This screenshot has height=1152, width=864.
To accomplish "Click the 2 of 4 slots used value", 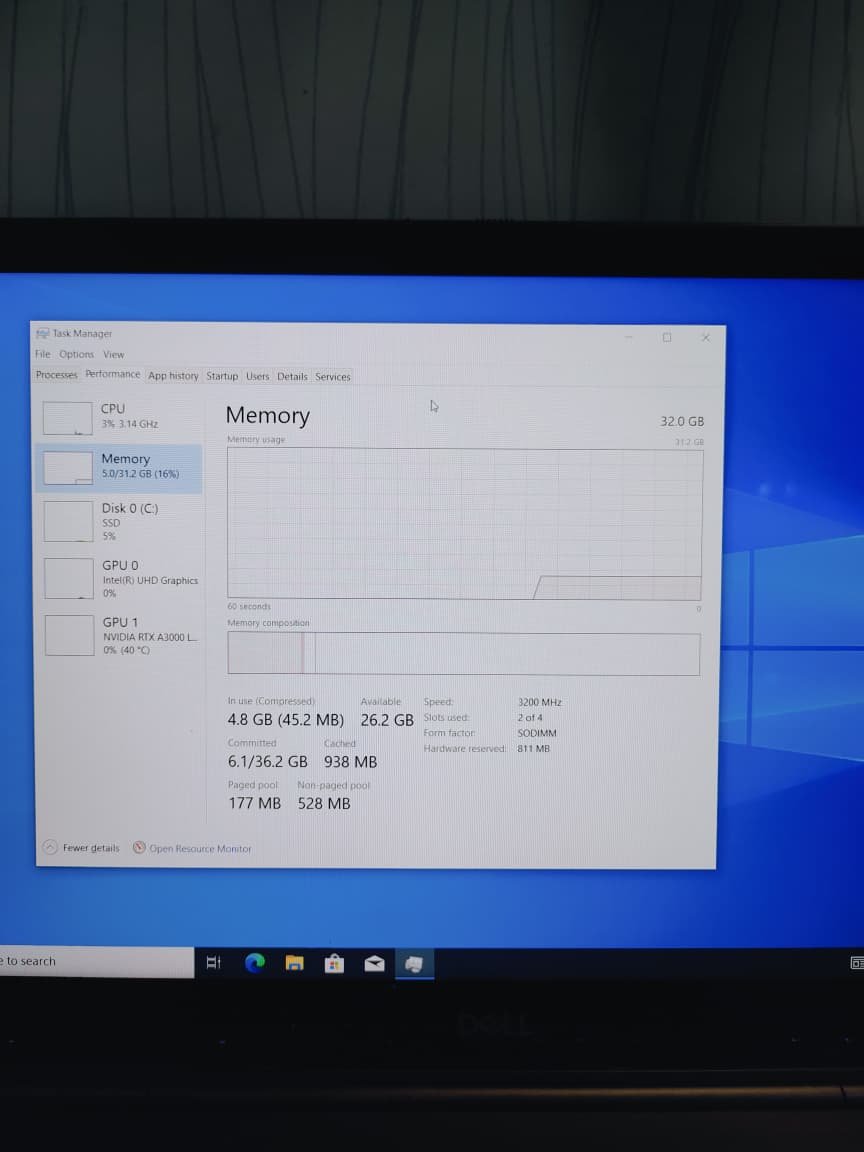I will tap(530, 718).
